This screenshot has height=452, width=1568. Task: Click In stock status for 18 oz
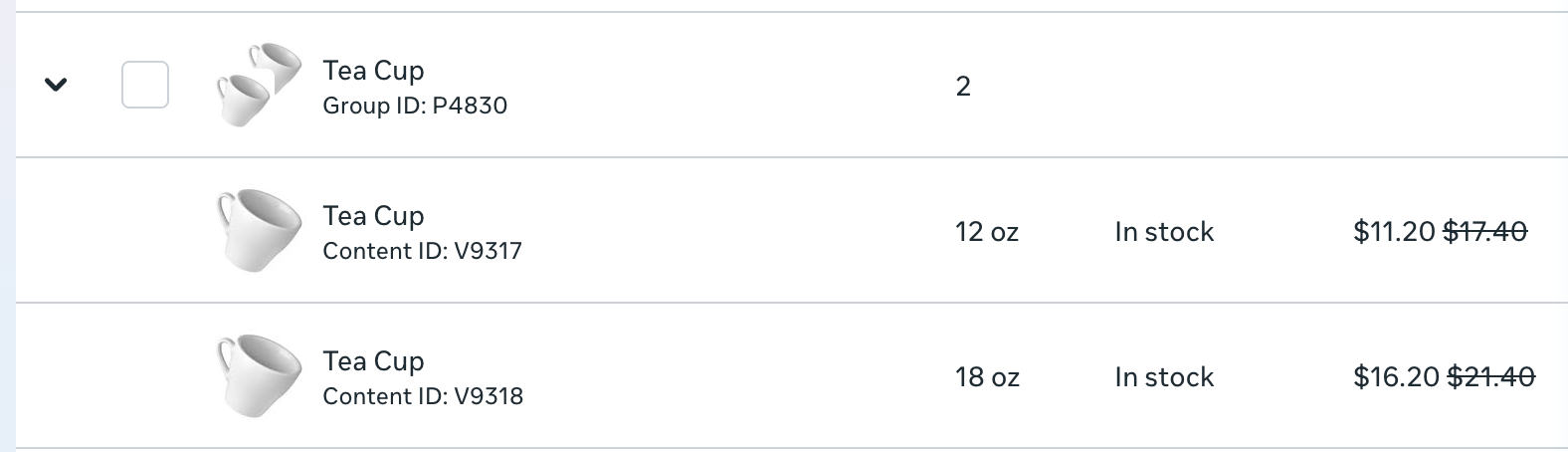tap(1164, 377)
